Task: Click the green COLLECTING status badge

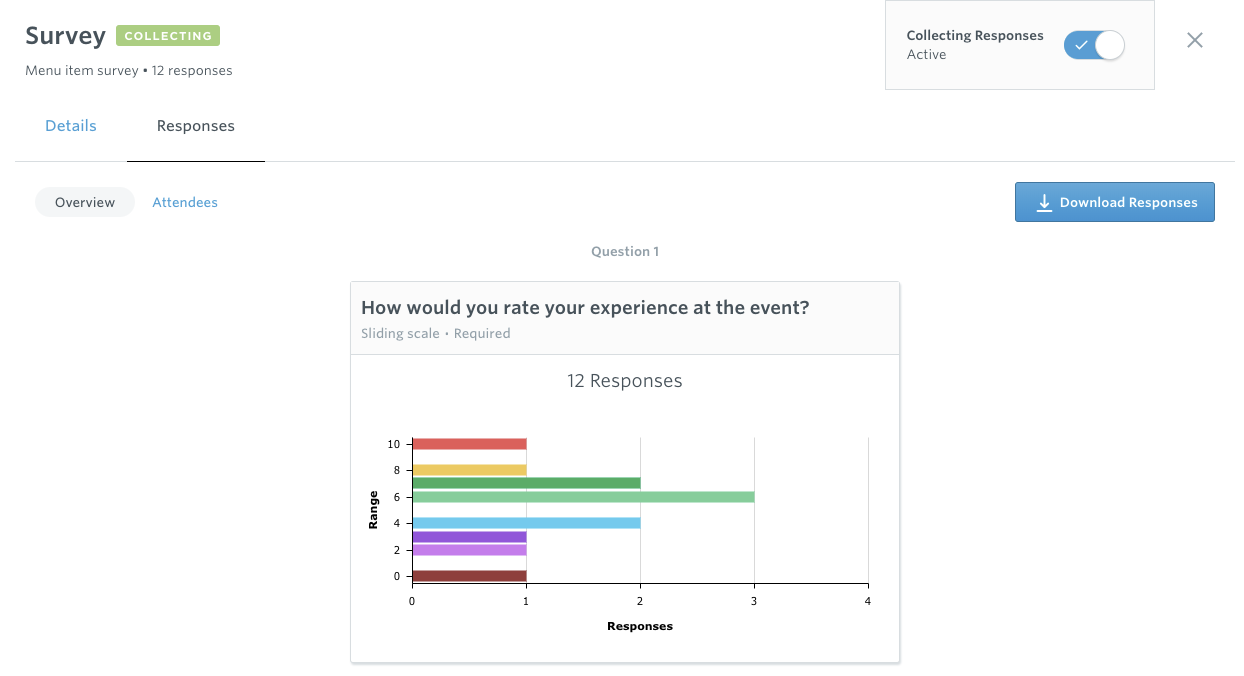Action: tap(168, 36)
